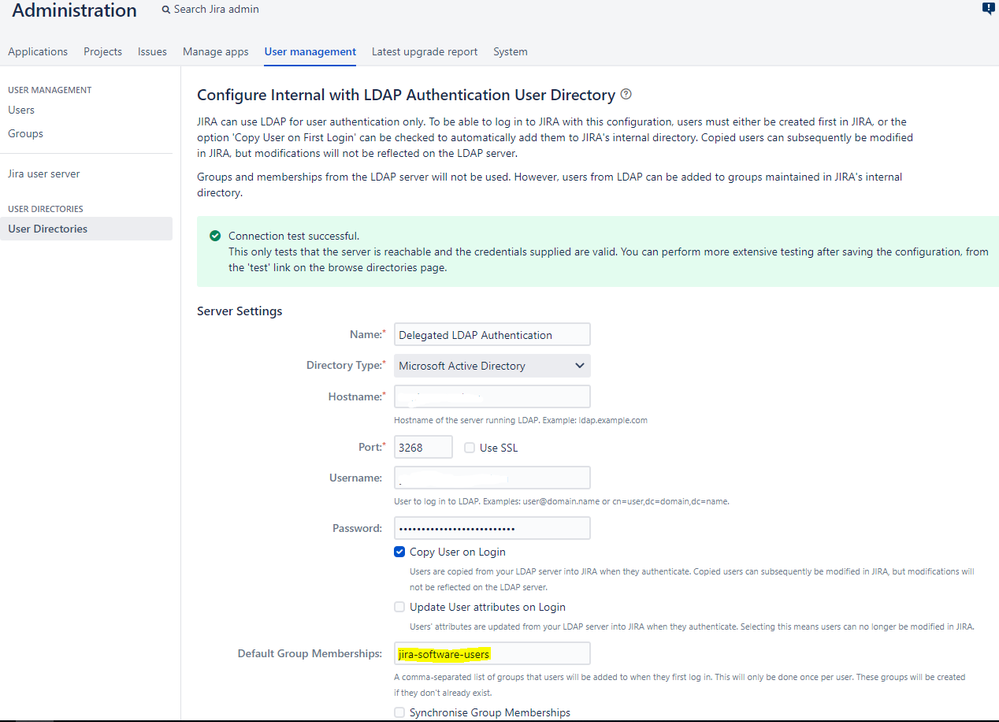Go to Jira user server
The image size is (999, 722).
(x=44, y=174)
